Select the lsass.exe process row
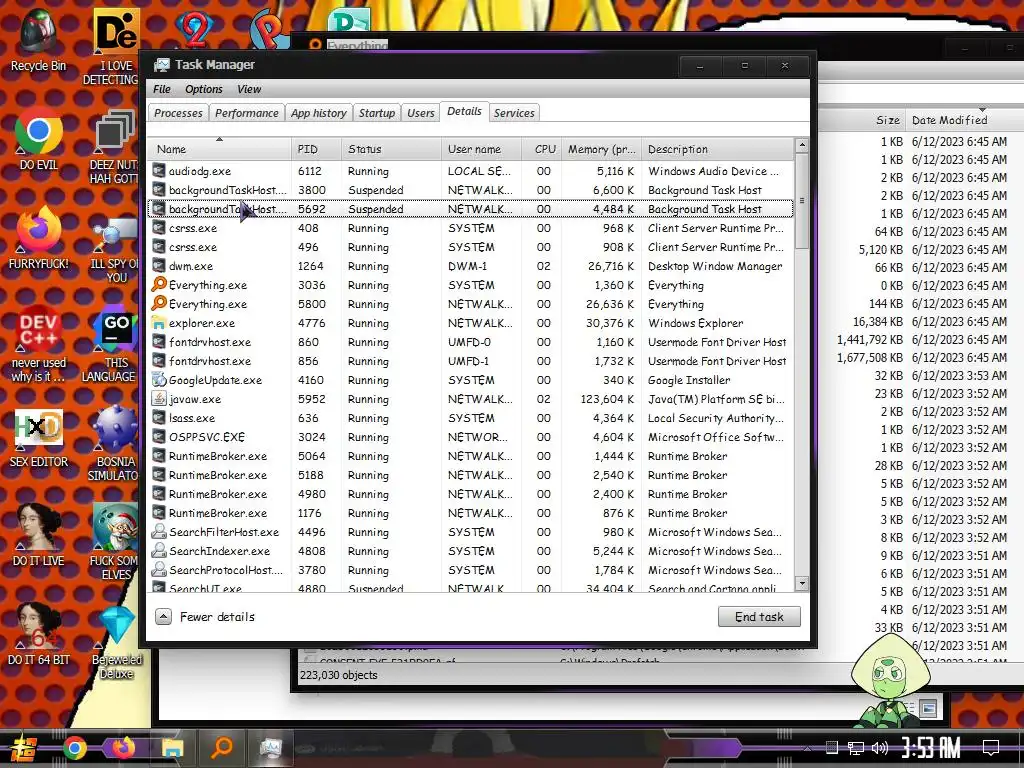Screen dimensions: 1024x768 (471, 418)
